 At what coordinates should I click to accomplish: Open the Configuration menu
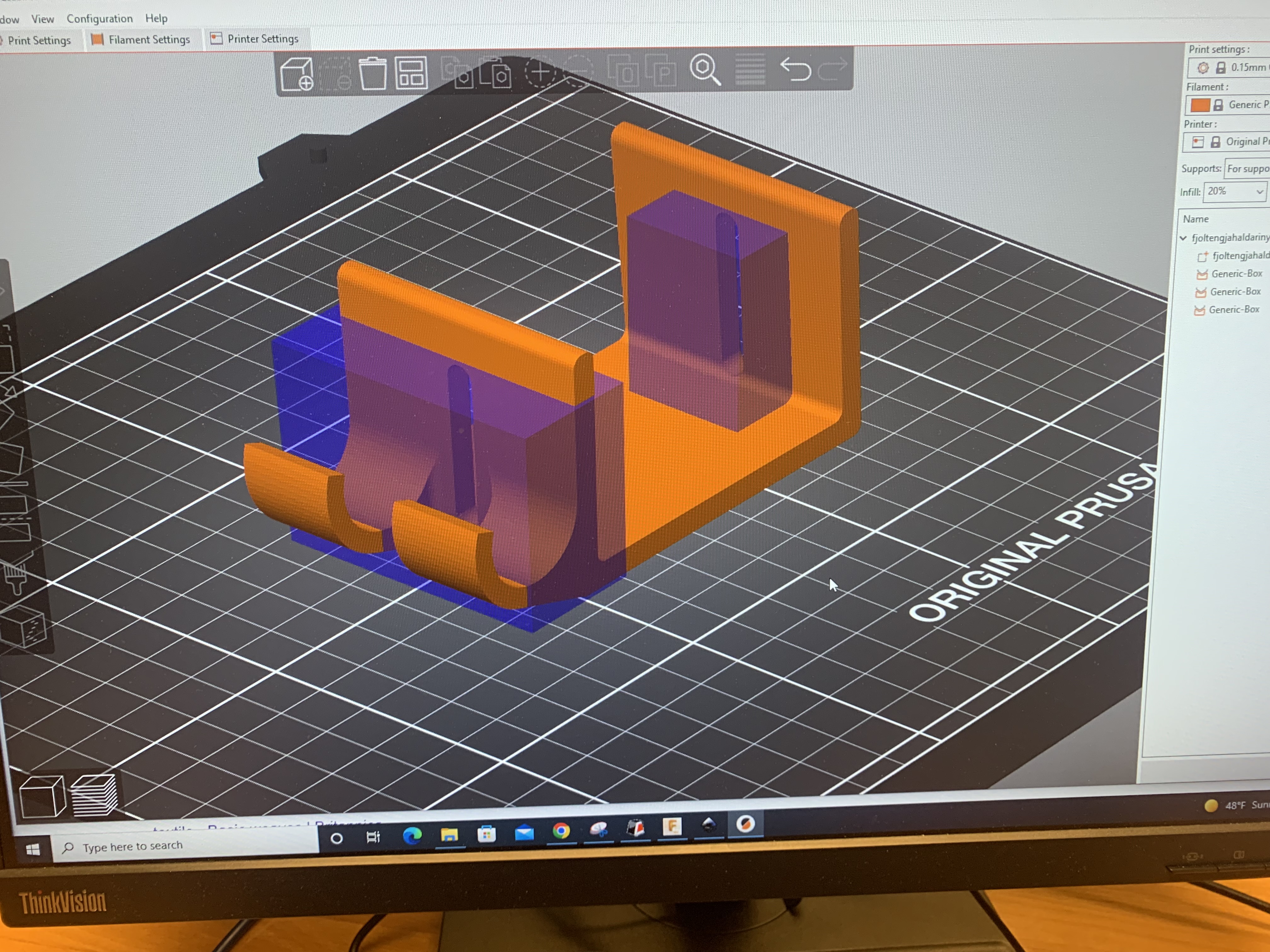[x=99, y=18]
